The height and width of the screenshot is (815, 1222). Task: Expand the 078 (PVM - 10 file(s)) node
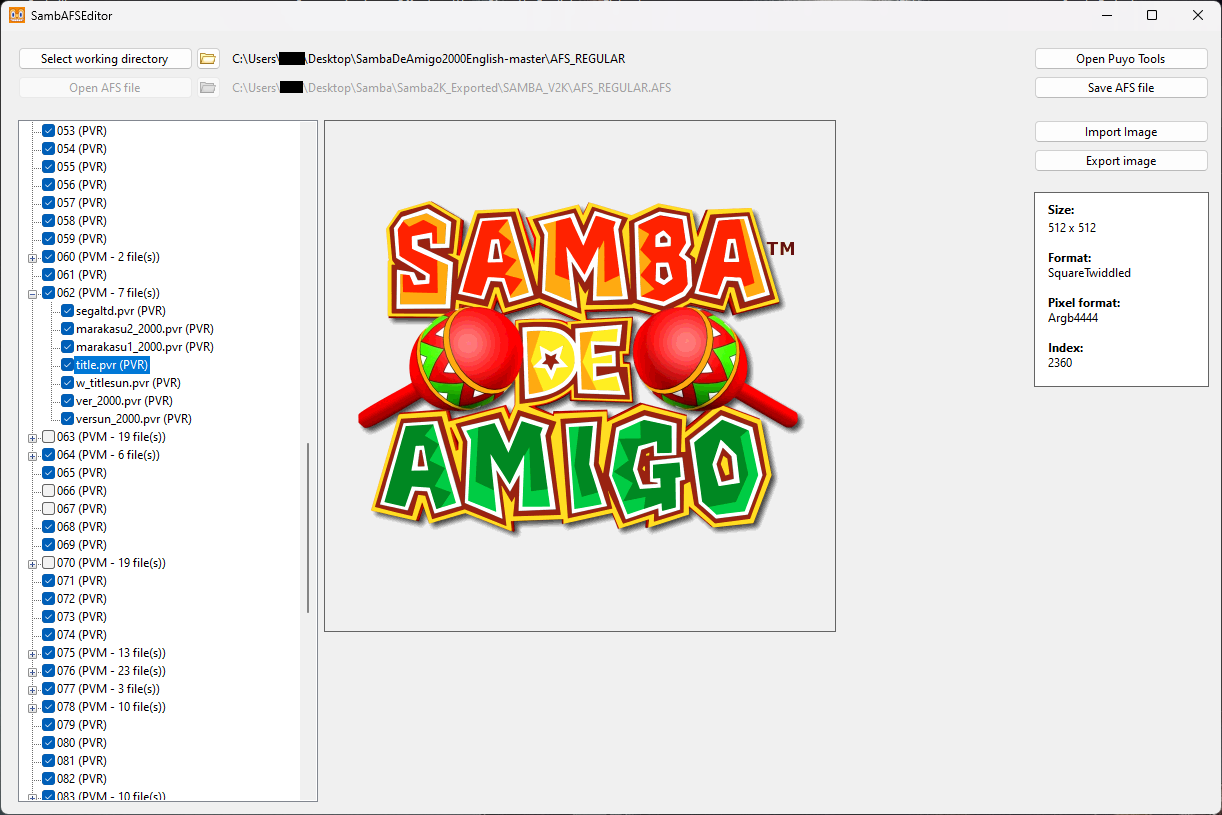pyautogui.click(x=33, y=707)
